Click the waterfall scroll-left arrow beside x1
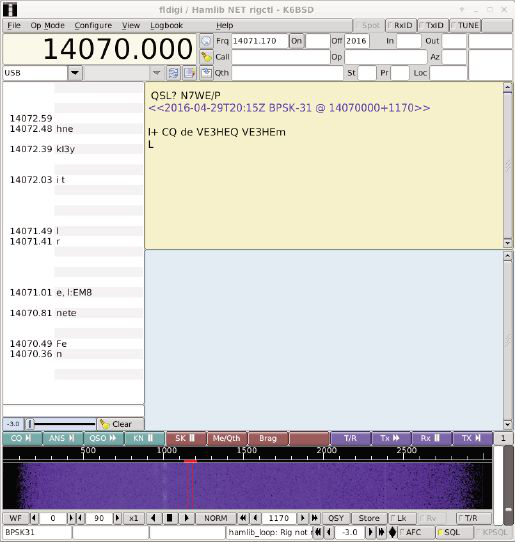This screenshot has height=542, width=515. pos(153,518)
